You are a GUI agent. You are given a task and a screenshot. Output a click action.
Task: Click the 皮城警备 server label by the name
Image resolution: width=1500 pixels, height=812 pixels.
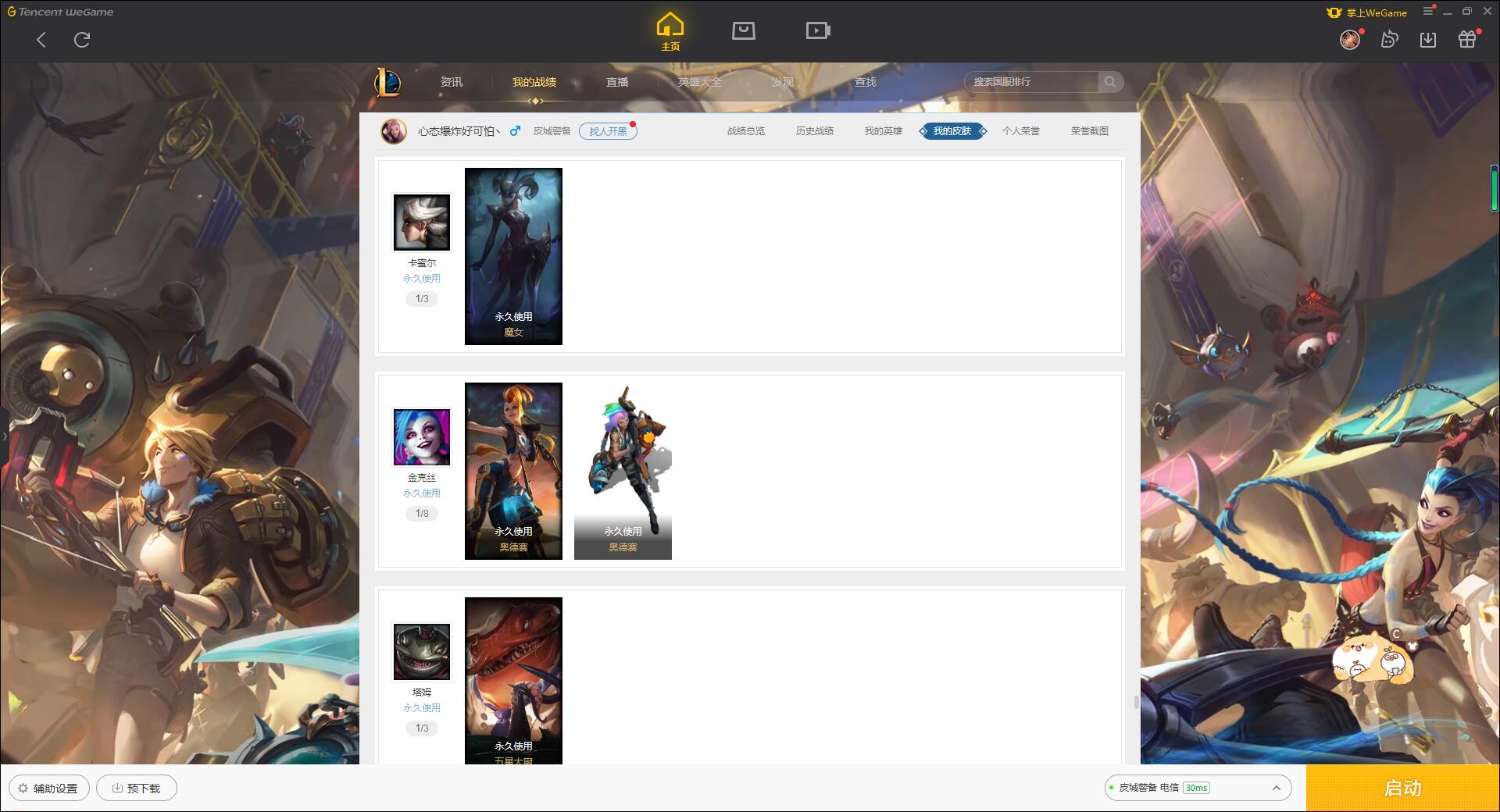552,131
